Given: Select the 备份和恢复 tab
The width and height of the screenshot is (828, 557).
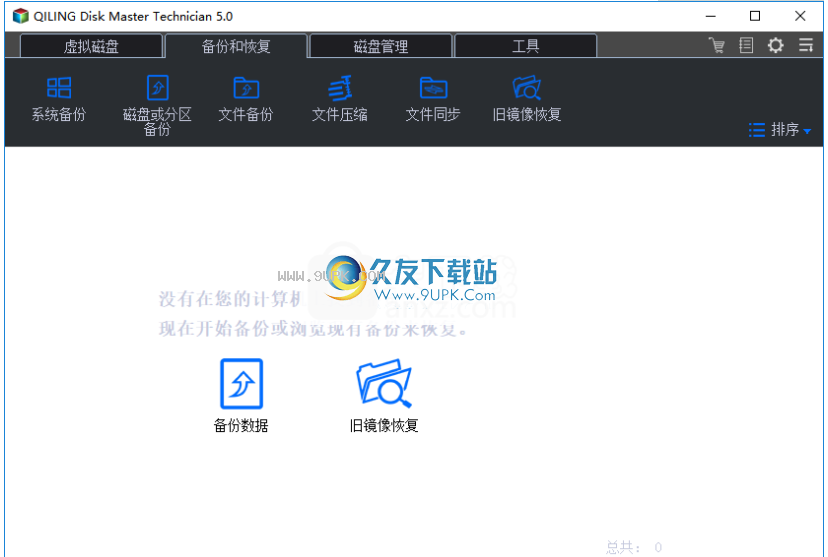Looking at the screenshot, I should click(236, 46).
